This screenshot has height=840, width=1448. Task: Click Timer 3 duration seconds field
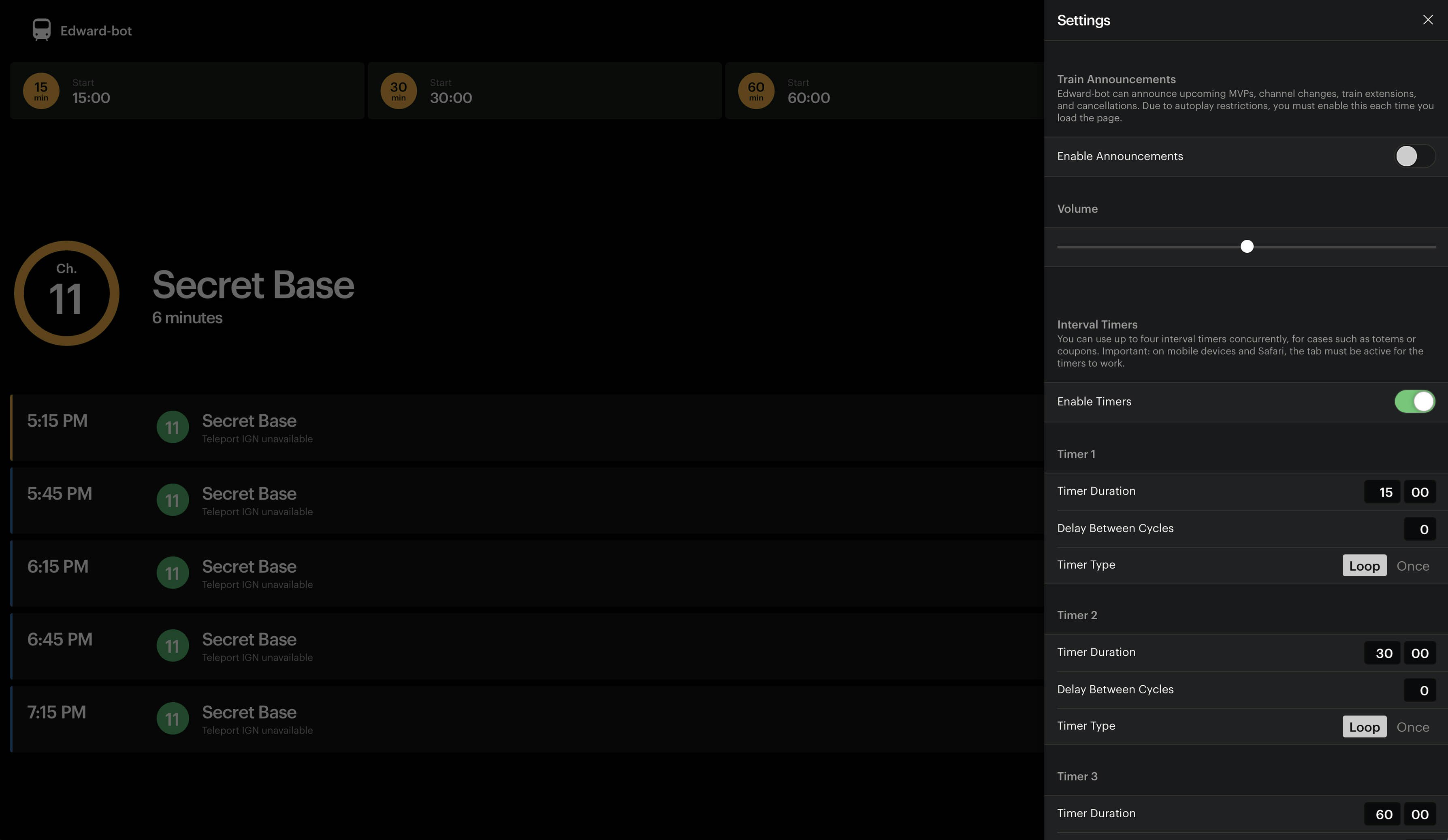coord(1419,814)
